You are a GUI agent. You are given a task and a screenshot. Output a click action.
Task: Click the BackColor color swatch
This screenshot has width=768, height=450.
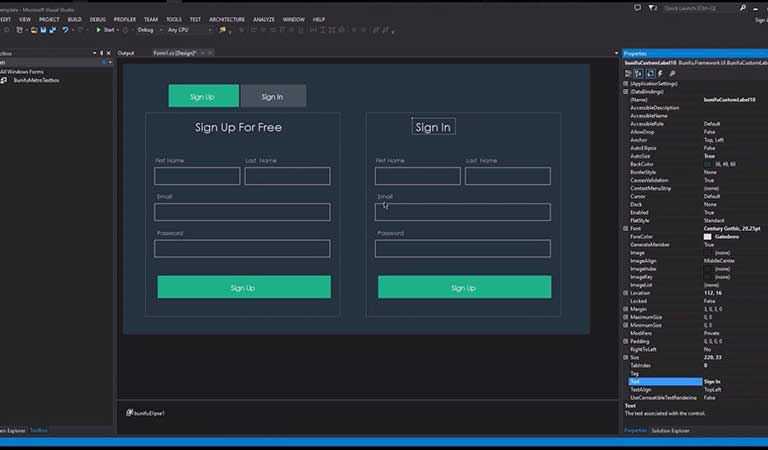708,163
